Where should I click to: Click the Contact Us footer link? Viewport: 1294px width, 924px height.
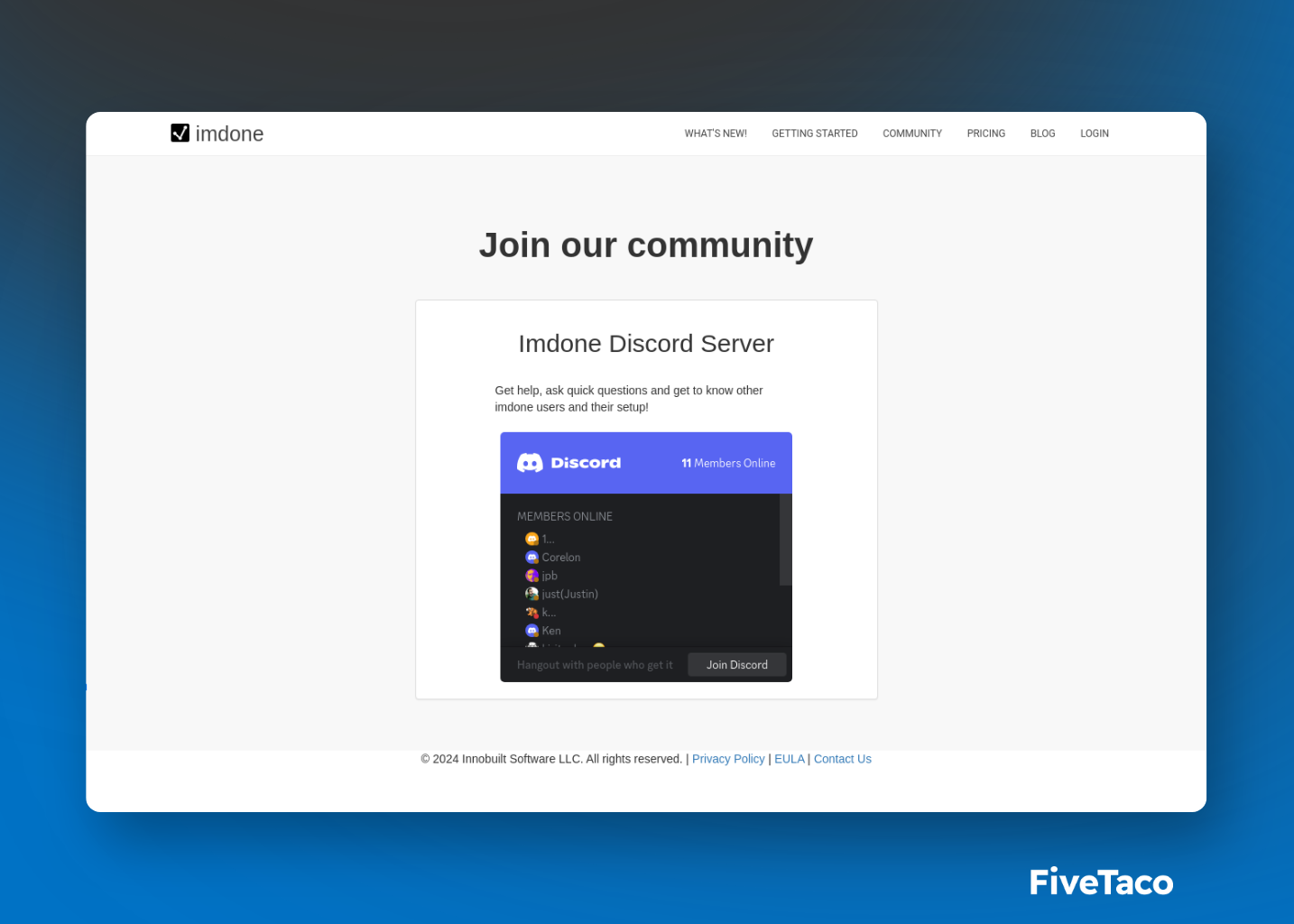[x=843, y=759]
